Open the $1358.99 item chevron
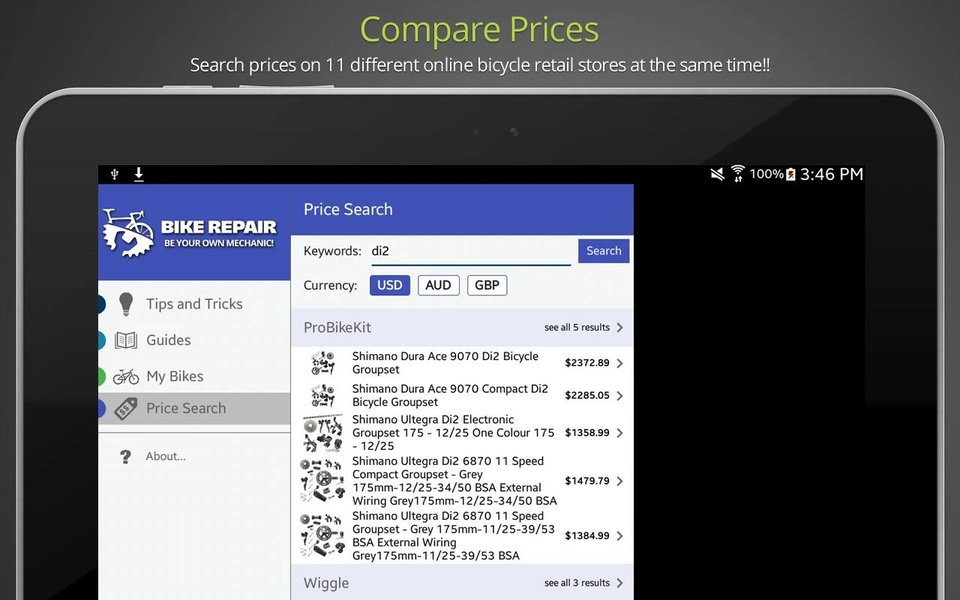960x600 pixels. [620, 433]
